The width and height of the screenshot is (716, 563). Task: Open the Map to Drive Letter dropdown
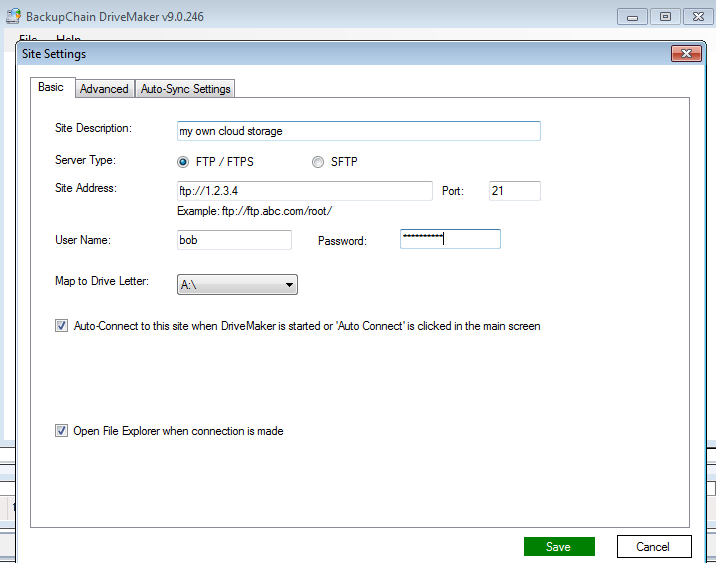(x=237, y=284)
